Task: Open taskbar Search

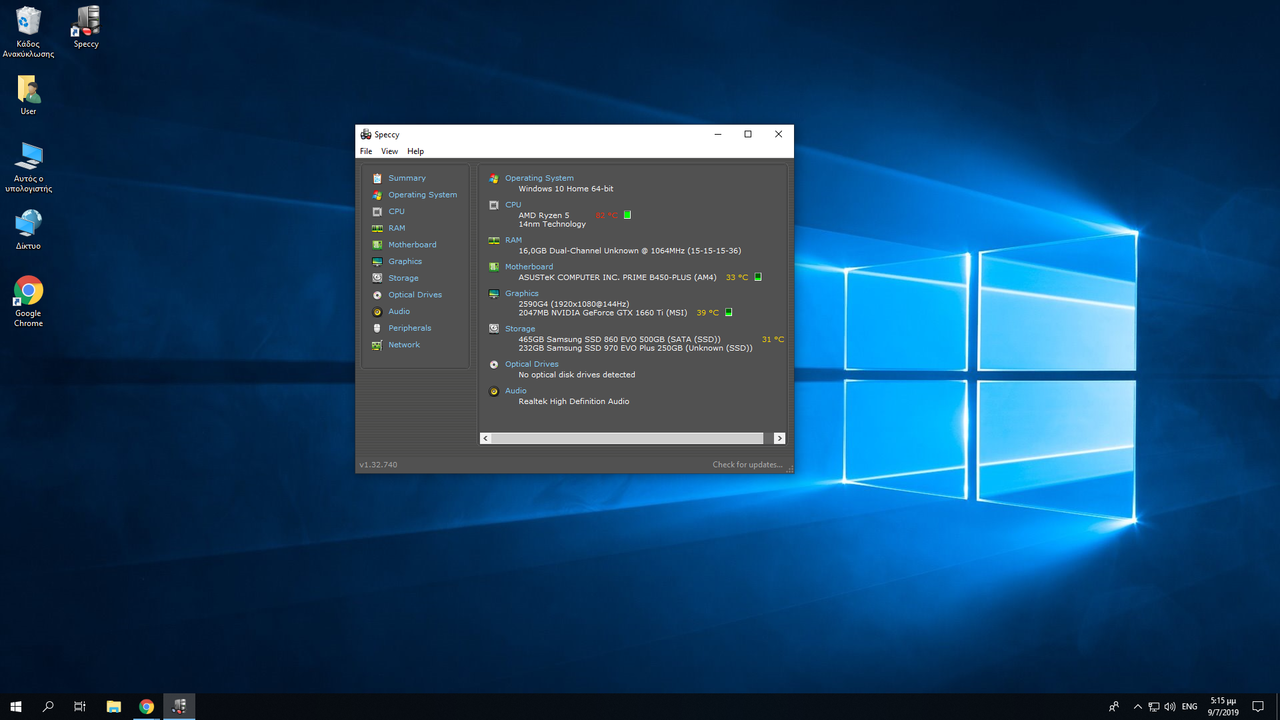Action: coord(48,706)
